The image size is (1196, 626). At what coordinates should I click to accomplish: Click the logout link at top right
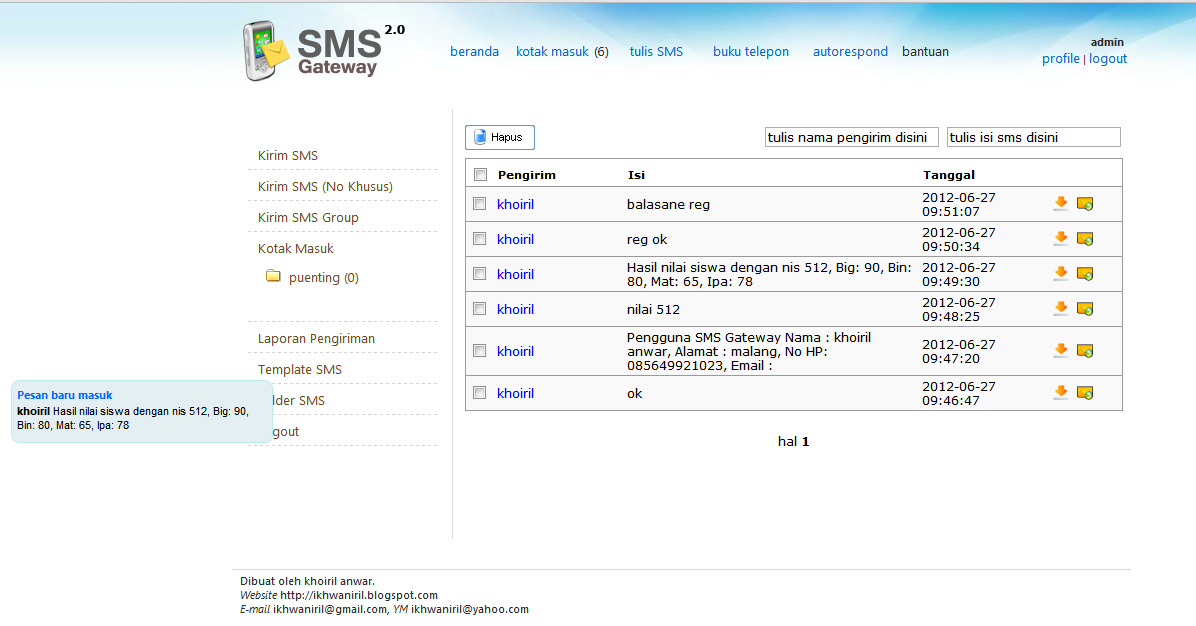1108,59
